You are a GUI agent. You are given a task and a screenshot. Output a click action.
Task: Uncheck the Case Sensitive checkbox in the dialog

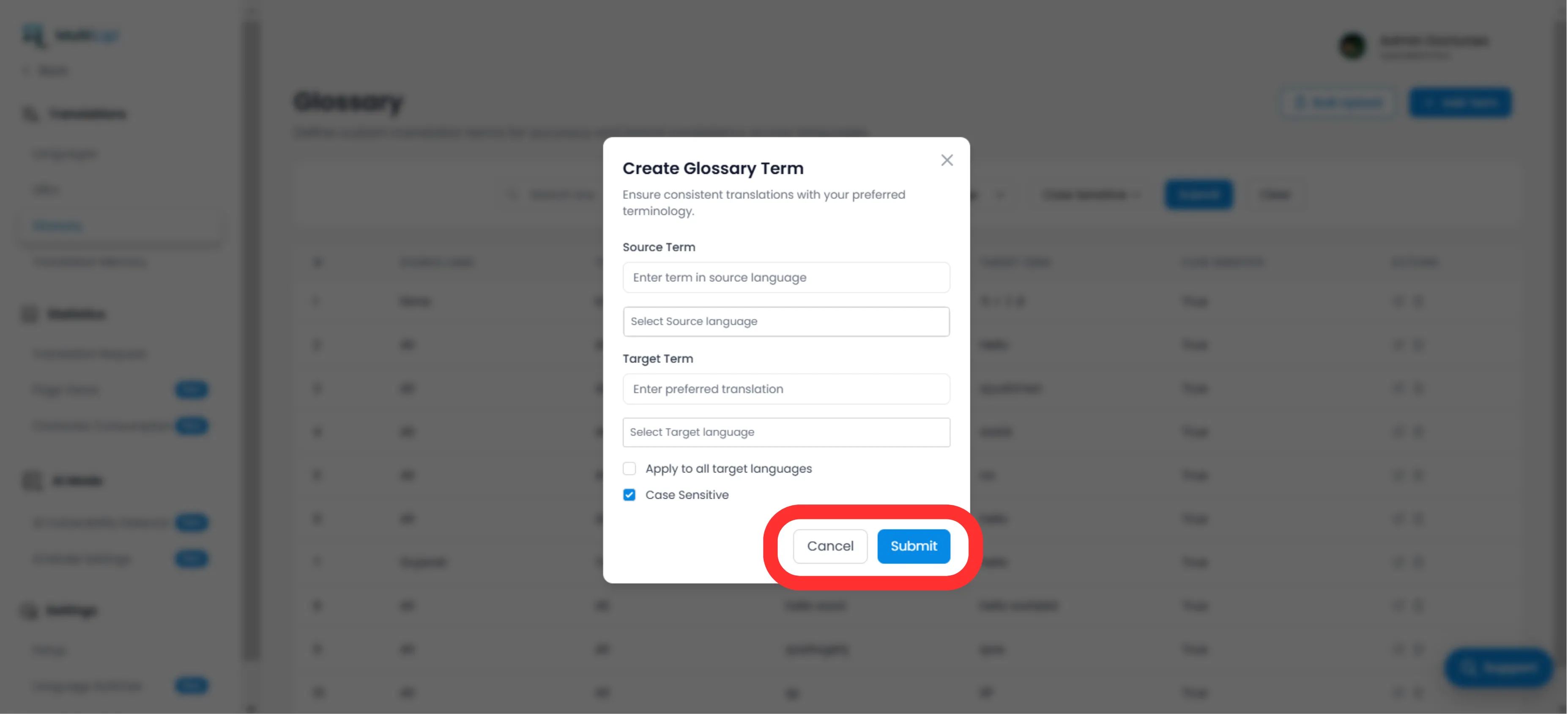[x=630, y=495]
